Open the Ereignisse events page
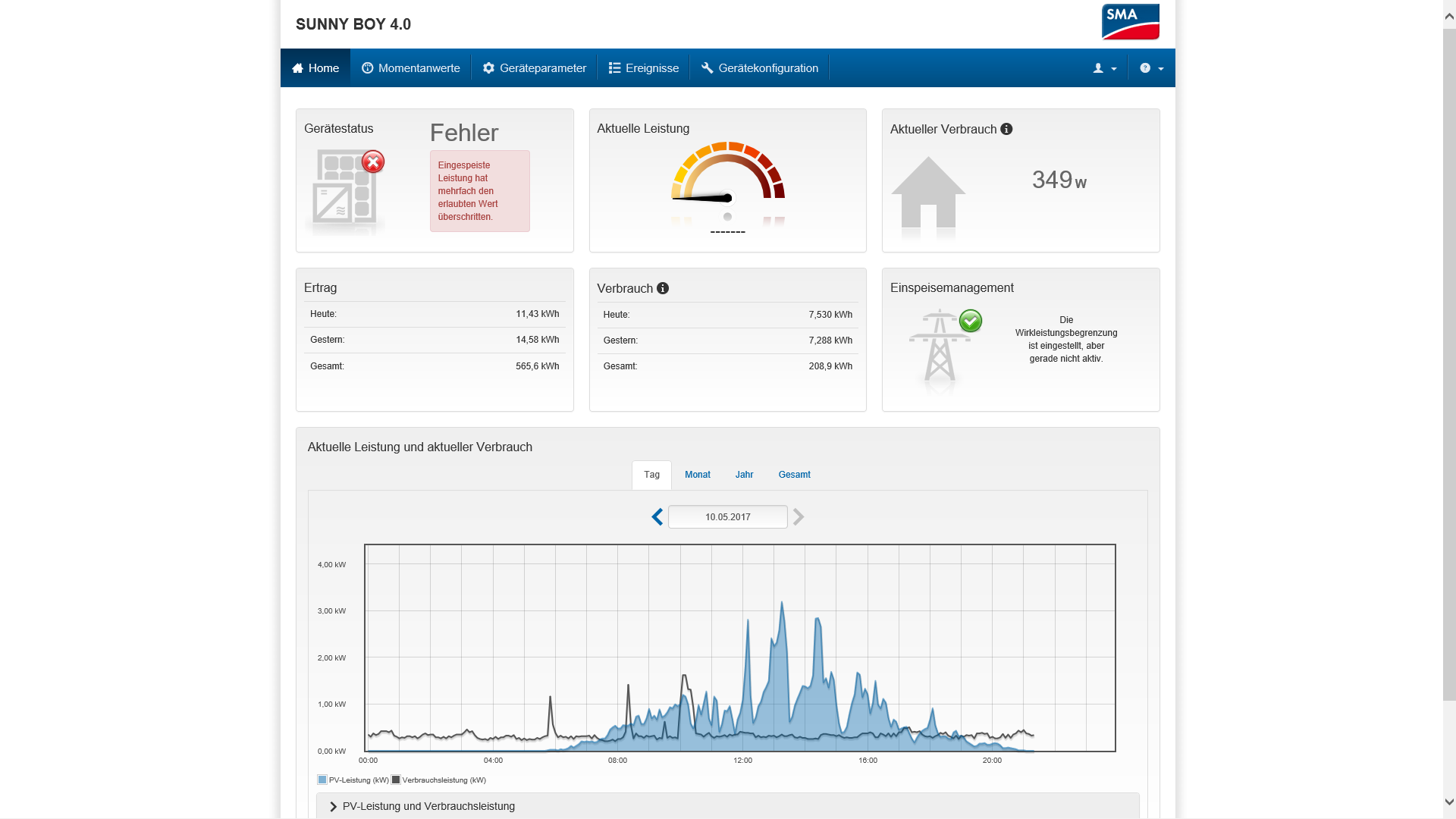Image resolution: width=1456 pixels, height=819 pixels. (644, 68)
